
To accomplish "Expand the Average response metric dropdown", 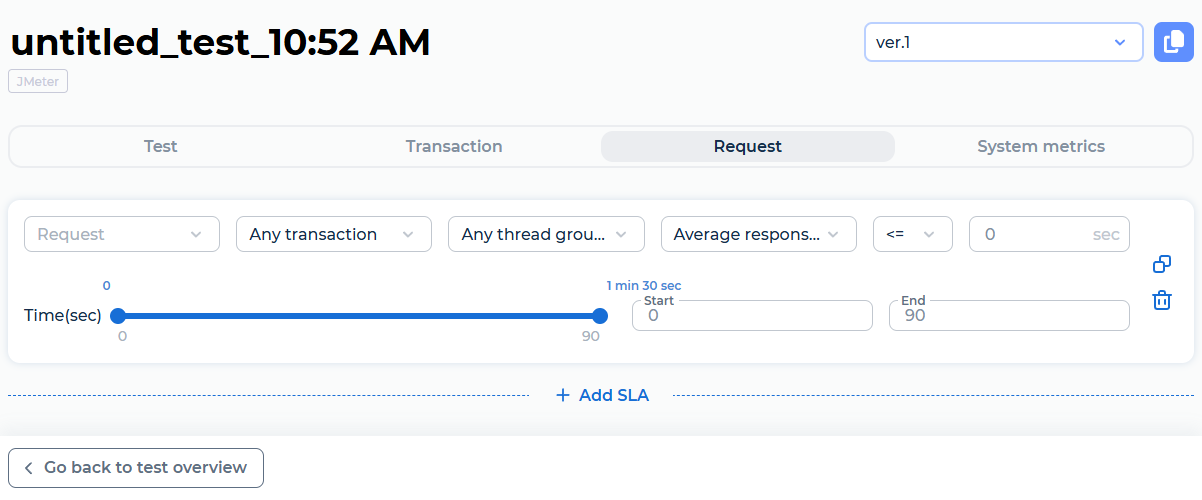I will click(758, 234).
